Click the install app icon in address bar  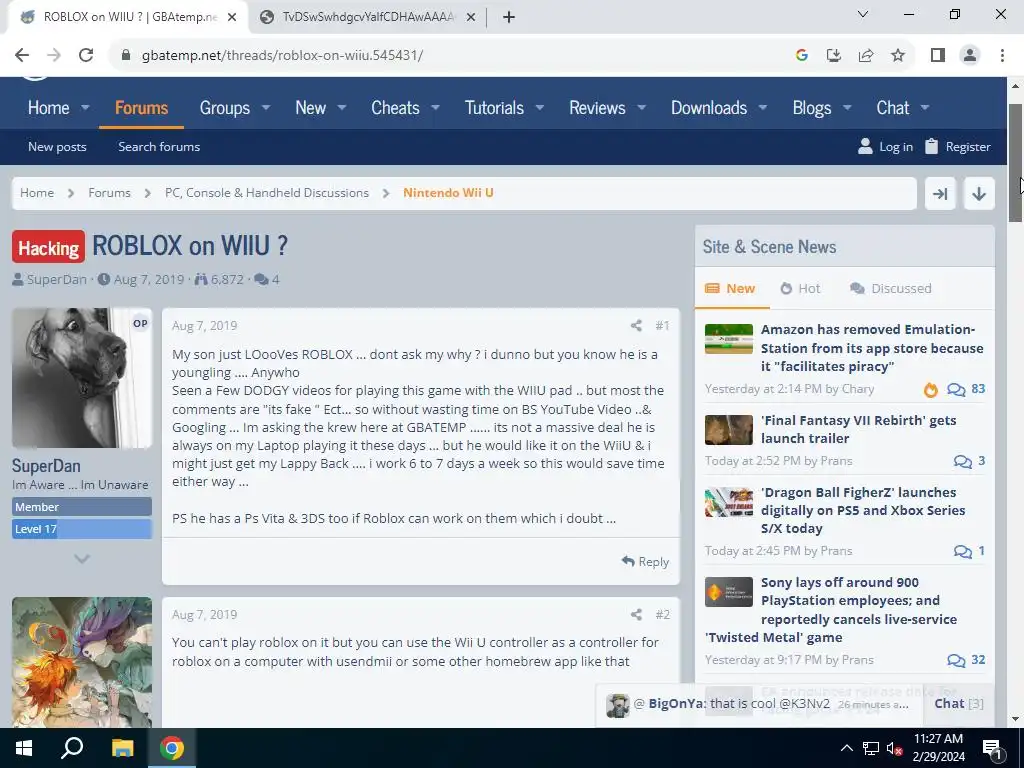833,55
